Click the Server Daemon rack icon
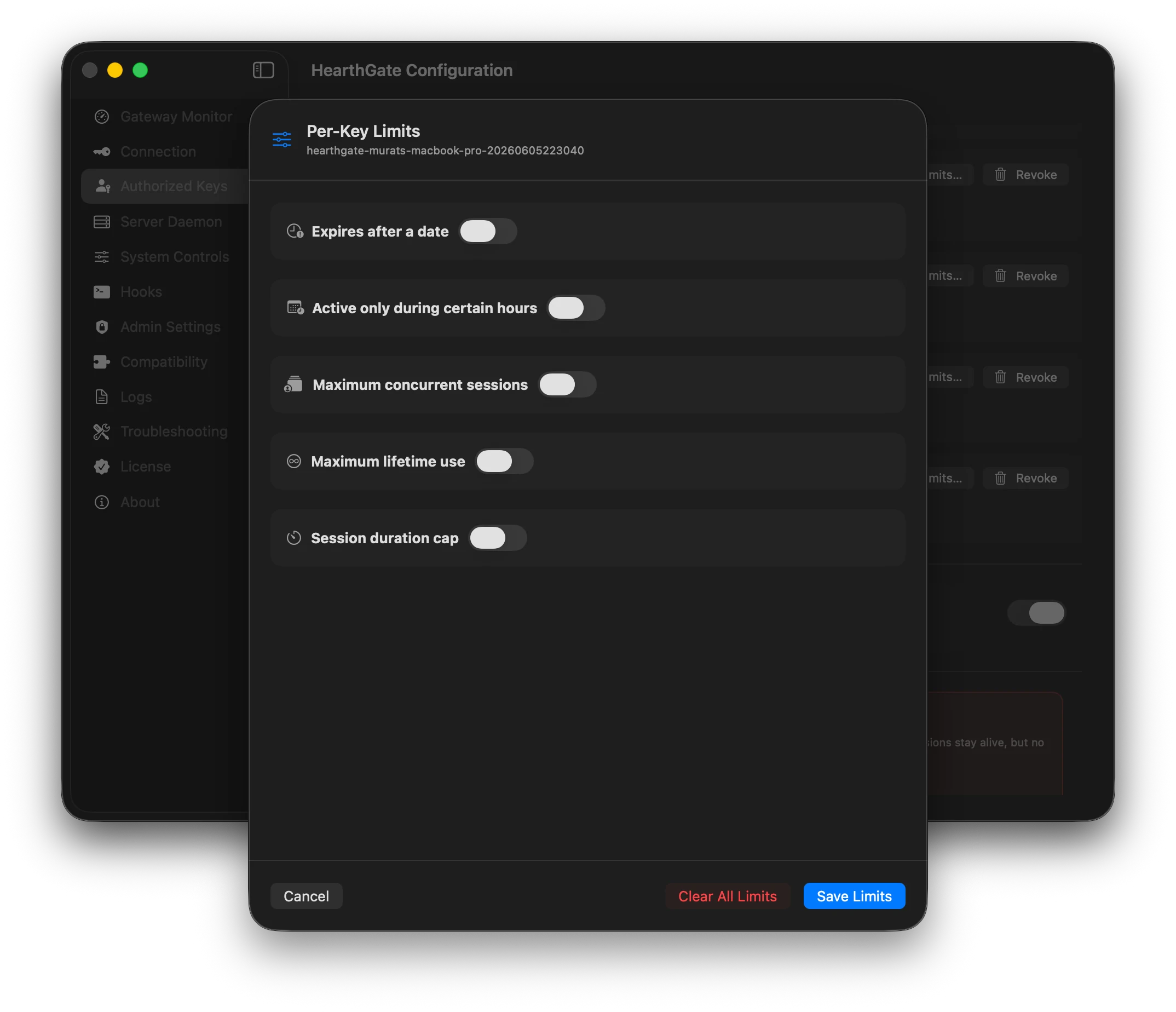Screen dimensions: 1176x1012 (x=102, y=222)
